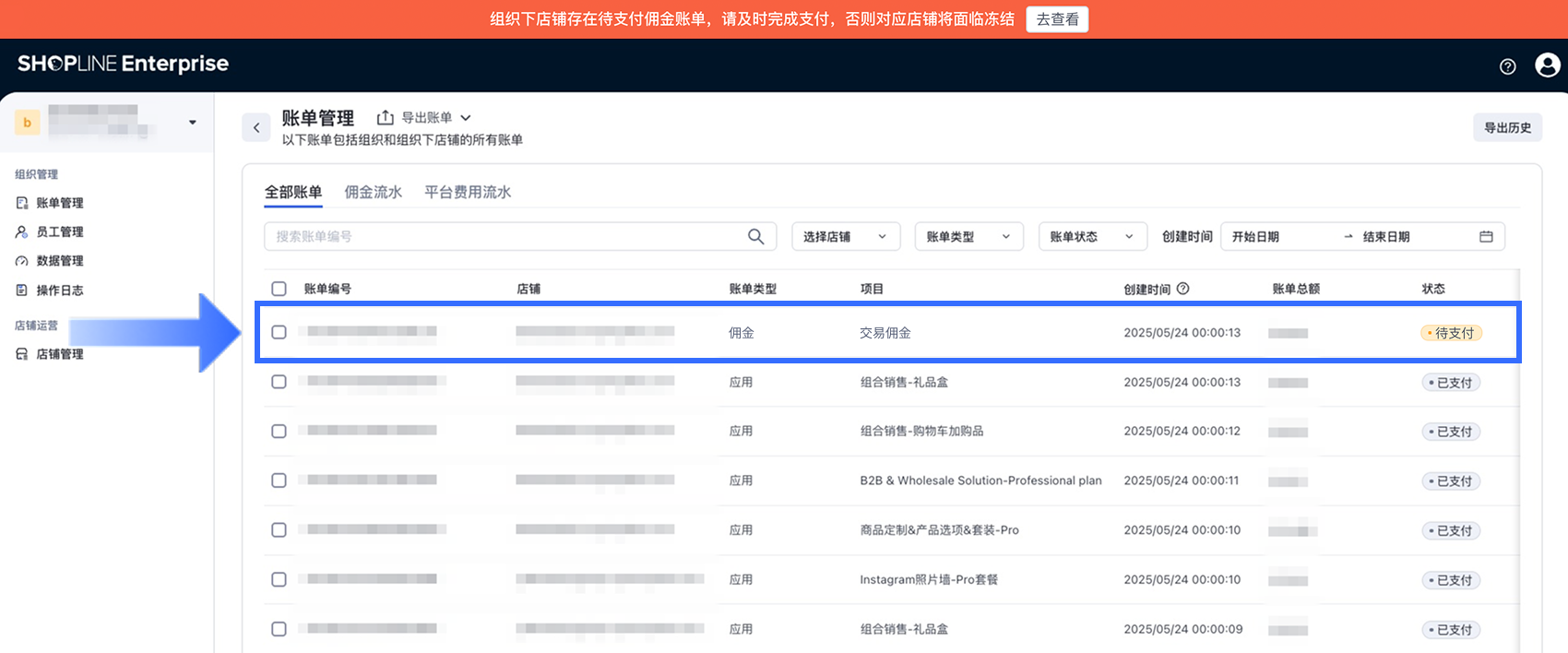Check the row created at 2025/05/24 00:00:12
The image size is (1568, 653).
(279, 431)
